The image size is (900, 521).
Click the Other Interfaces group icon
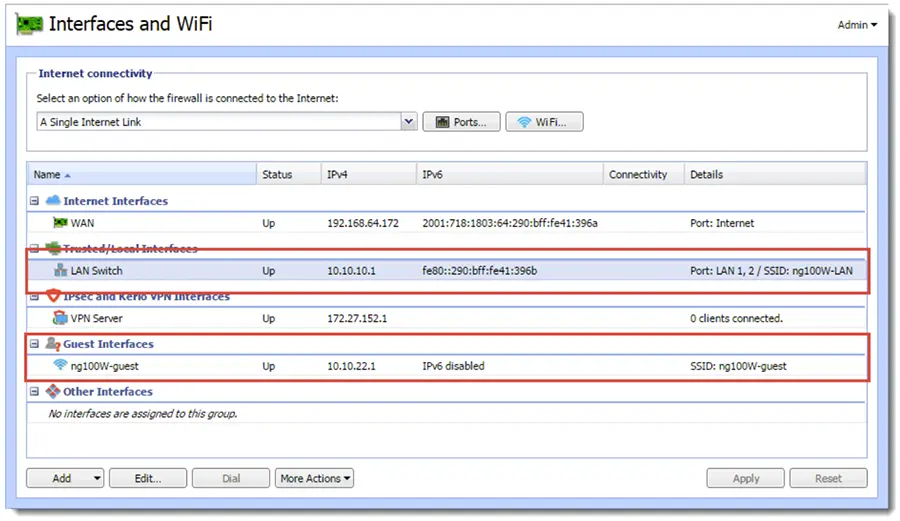pyautogui.click(x=53, y=391)
